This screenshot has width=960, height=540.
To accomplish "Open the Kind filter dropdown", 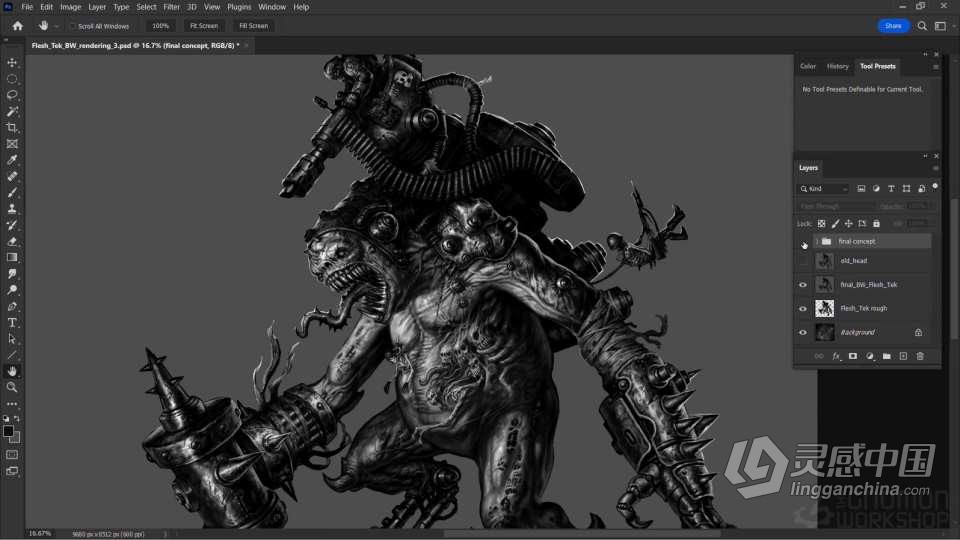I will coord(824,189).
